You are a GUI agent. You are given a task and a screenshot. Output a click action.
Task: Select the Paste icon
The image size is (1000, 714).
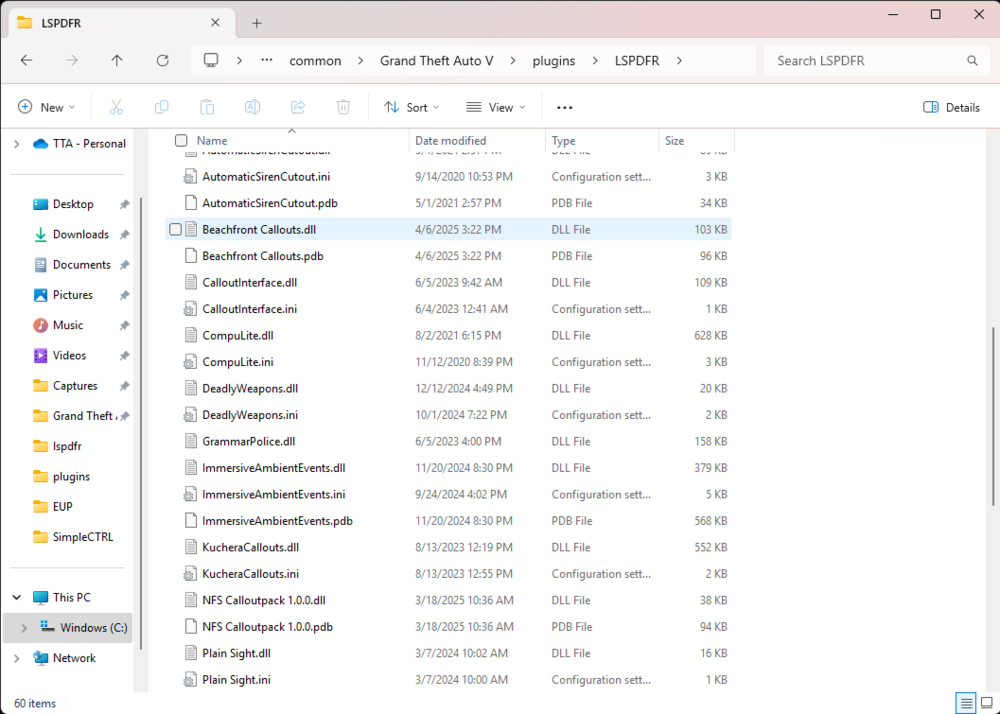click(207, 107)
